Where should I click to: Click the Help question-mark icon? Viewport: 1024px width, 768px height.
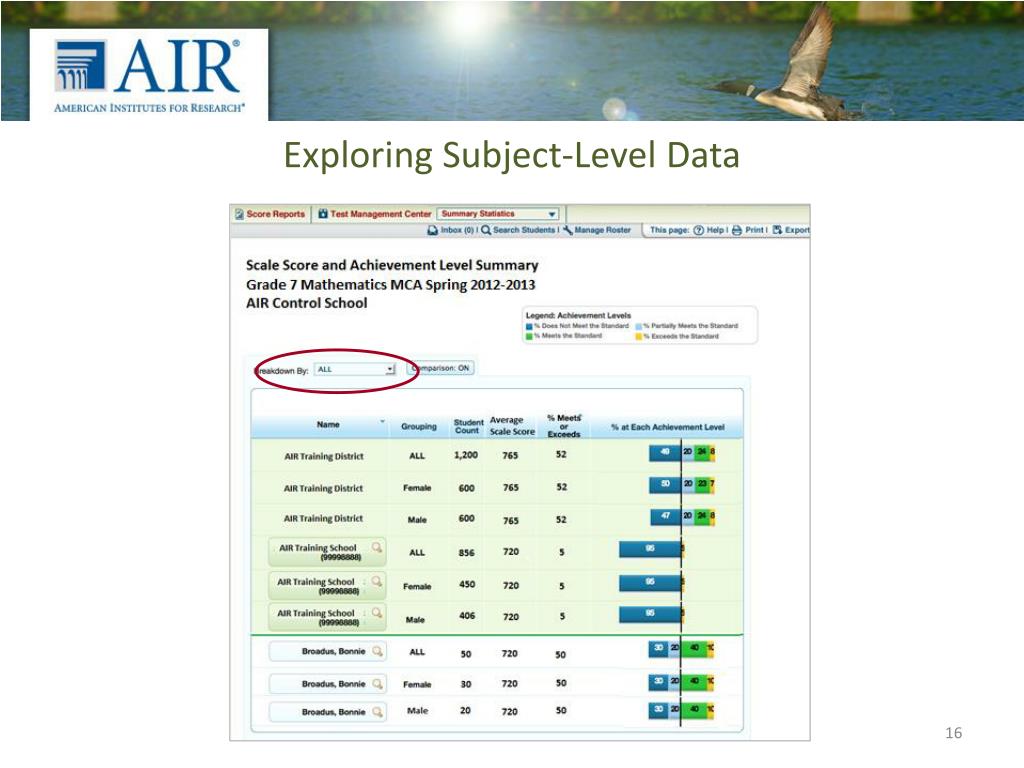699,230
